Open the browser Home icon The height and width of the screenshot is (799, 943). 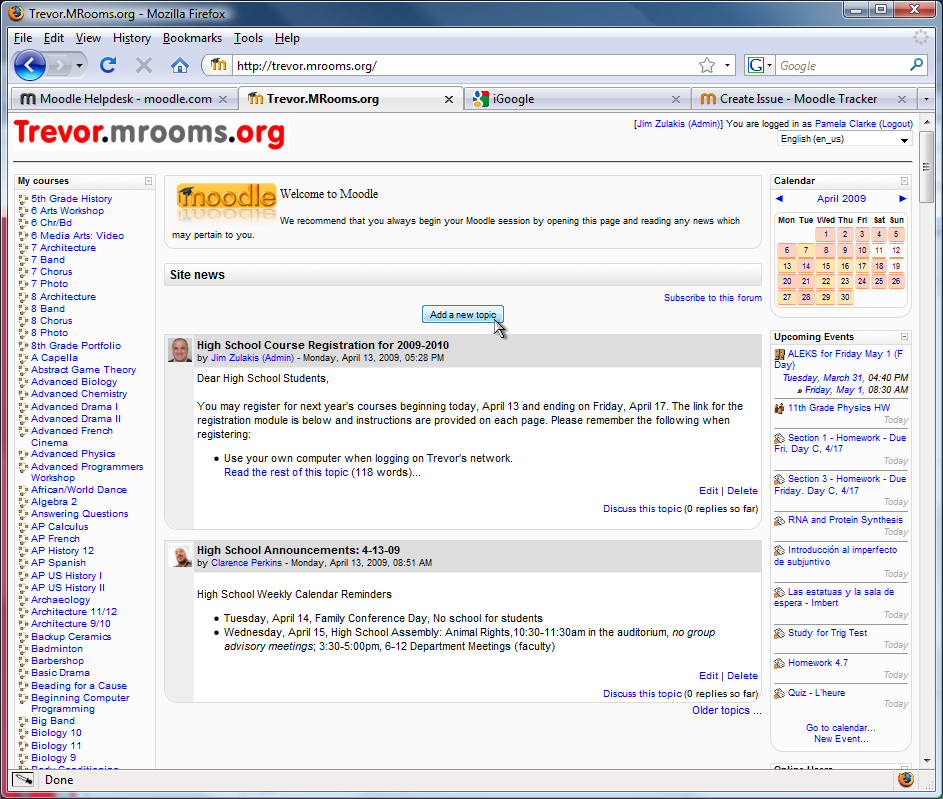pos(179,65)
